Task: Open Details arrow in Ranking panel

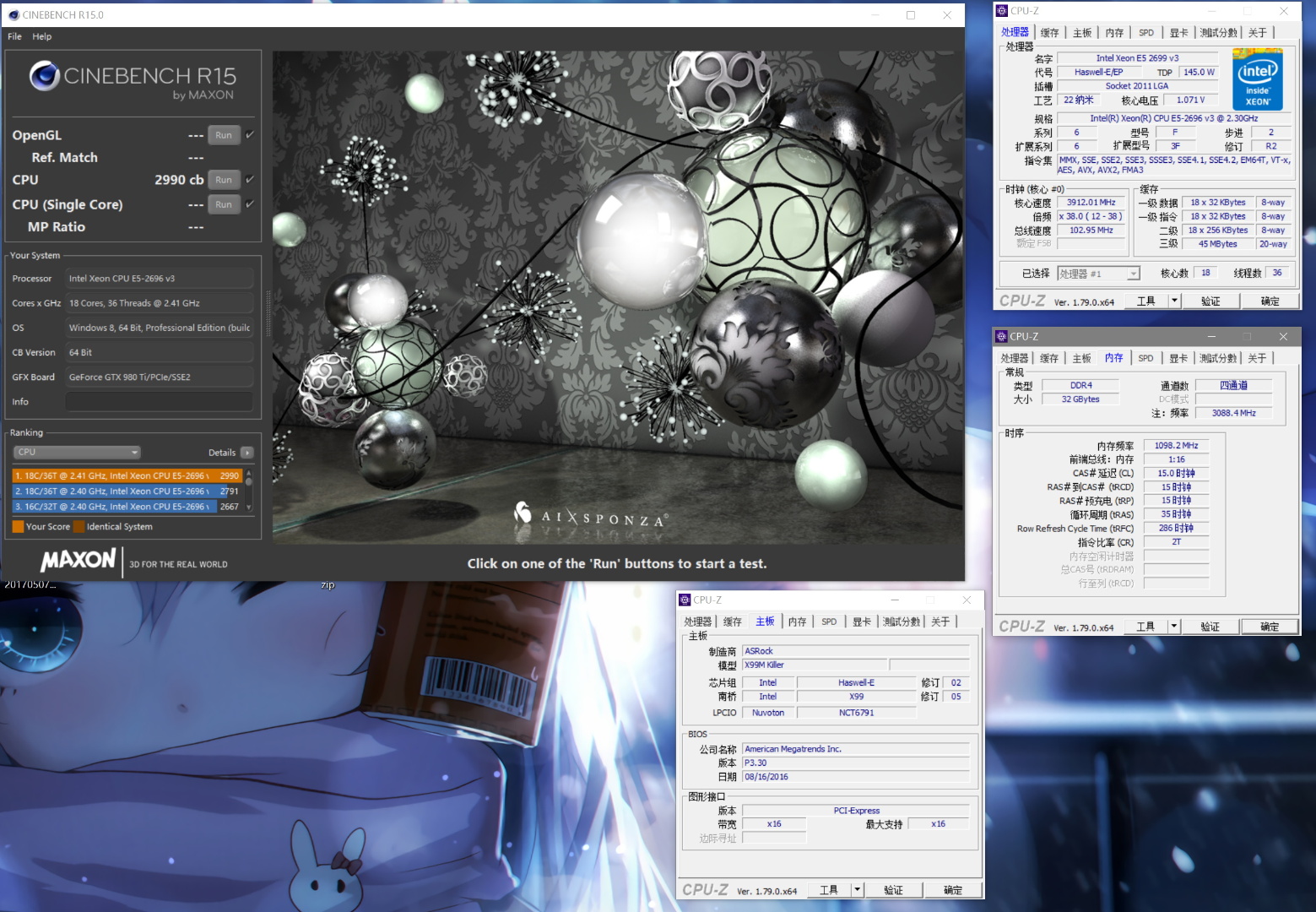Action: [247, 453]
